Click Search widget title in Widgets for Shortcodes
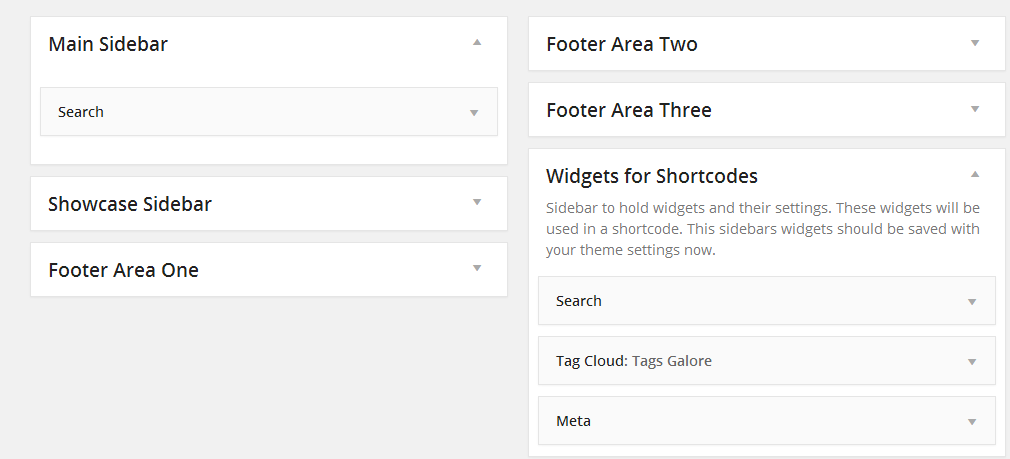The image size is (1010, 459). coord(579,301)
